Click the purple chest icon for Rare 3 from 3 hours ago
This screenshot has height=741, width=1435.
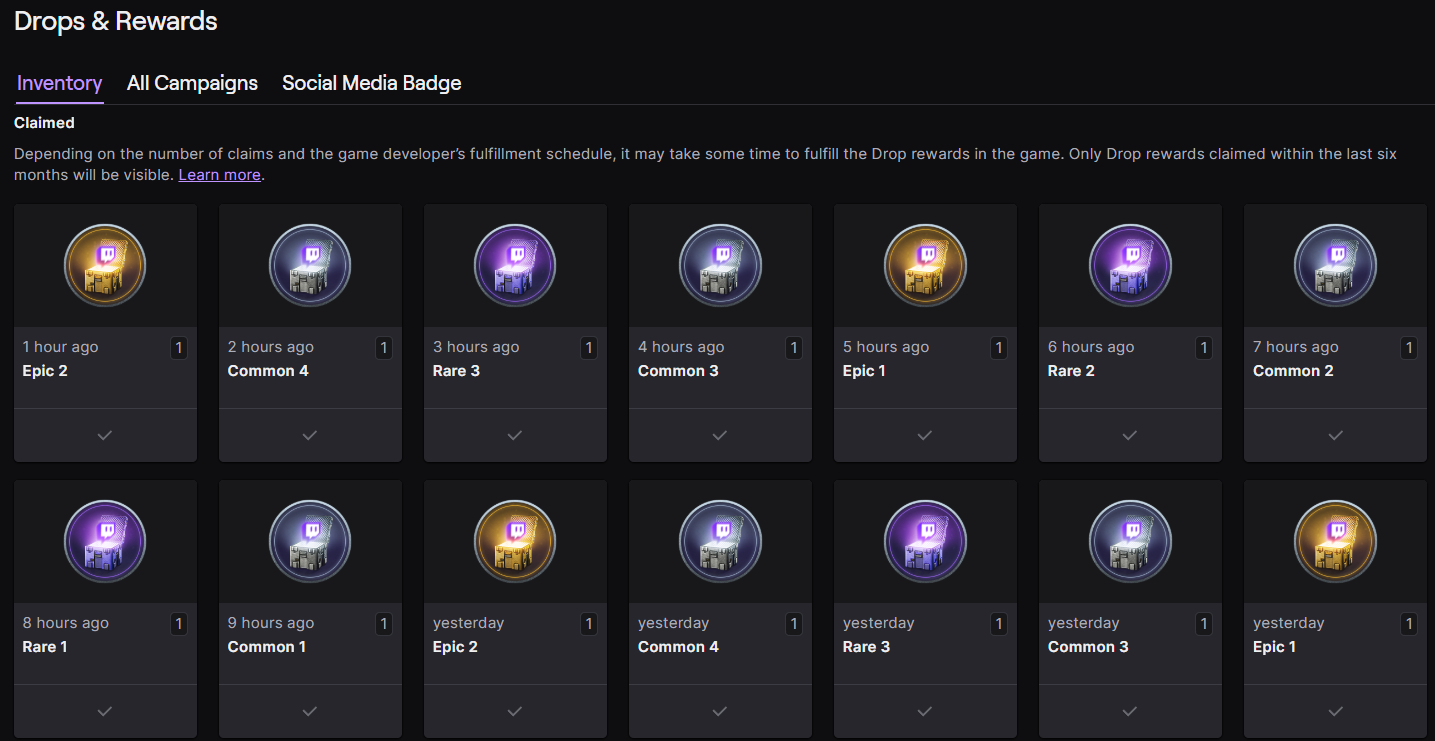click(x=515, y=266)
